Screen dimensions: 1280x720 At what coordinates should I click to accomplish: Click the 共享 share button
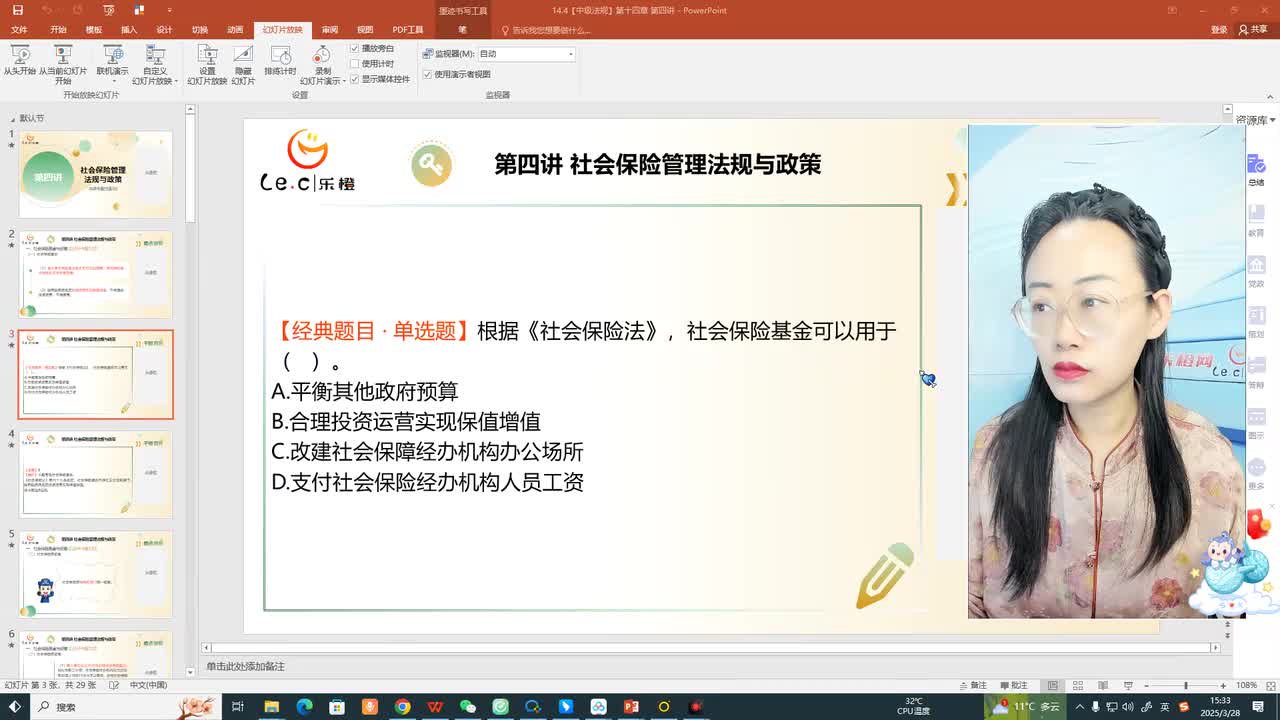[x=1253, y=30]
